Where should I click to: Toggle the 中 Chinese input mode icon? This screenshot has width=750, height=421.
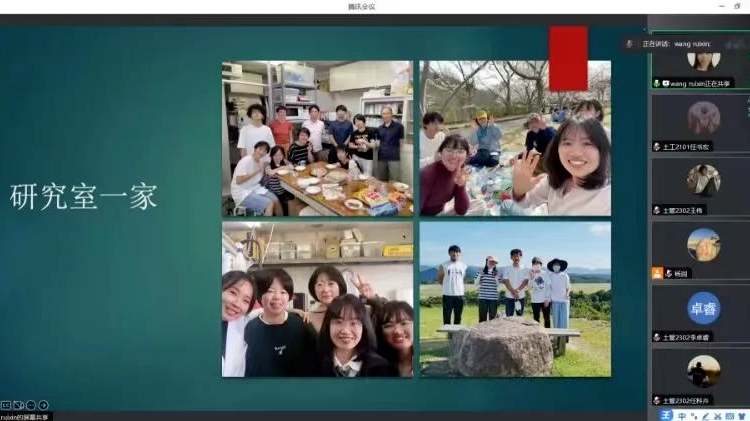(682, 416)
